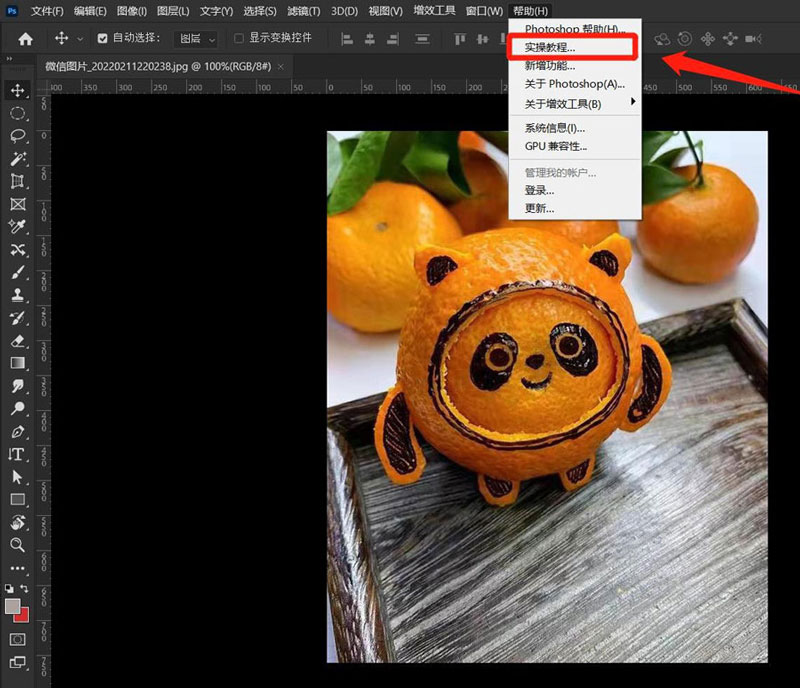
Task: Click the Distribute vertically icon
Action: pyautogui.click(x=422, y=39)
